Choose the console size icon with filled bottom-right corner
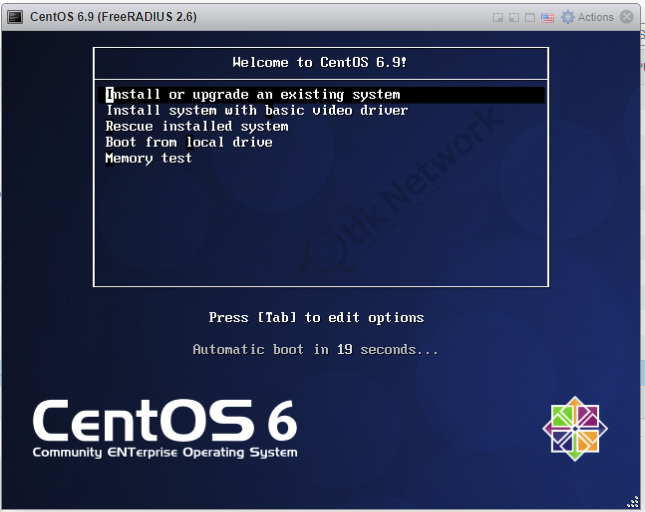The height and width of the screenshot is (512, 645). point(498,18)
